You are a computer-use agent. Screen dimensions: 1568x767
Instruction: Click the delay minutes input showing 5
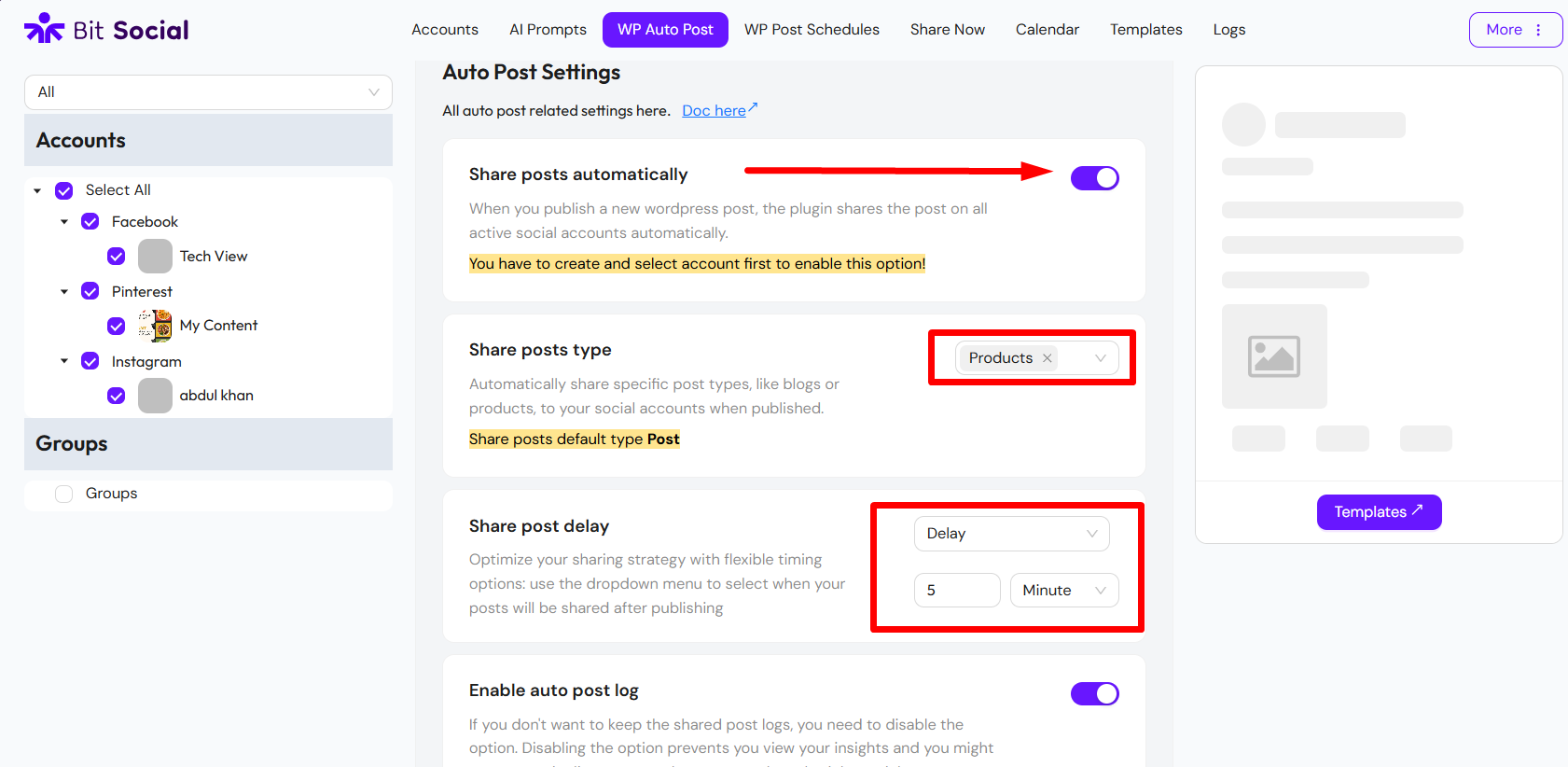click(957, 590)
